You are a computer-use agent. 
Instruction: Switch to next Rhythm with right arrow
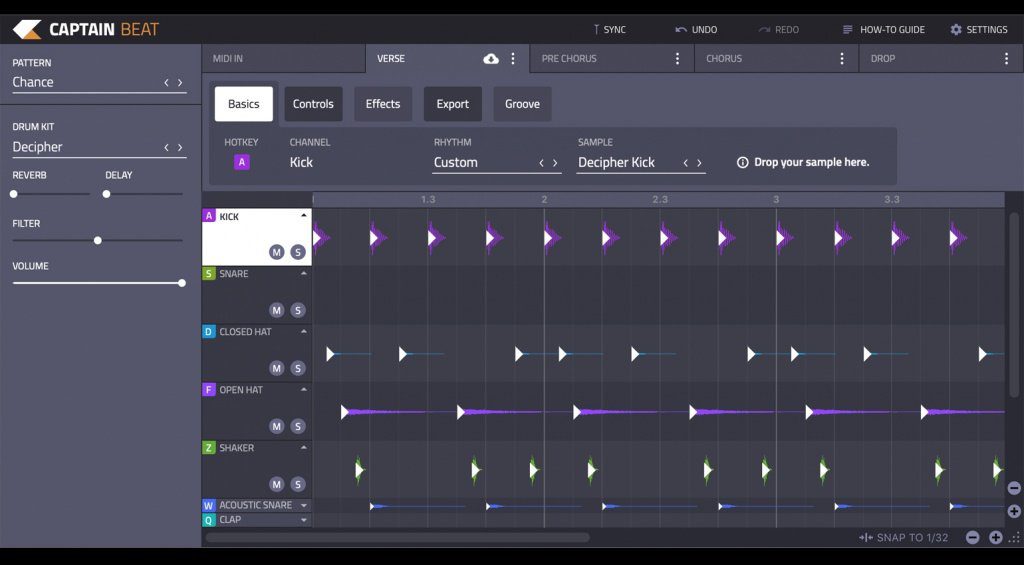point(555,163)
